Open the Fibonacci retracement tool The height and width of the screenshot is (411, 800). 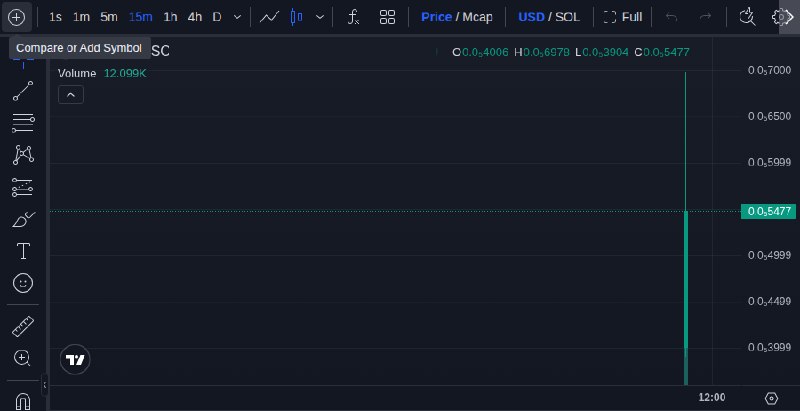[x=23, y=123]
